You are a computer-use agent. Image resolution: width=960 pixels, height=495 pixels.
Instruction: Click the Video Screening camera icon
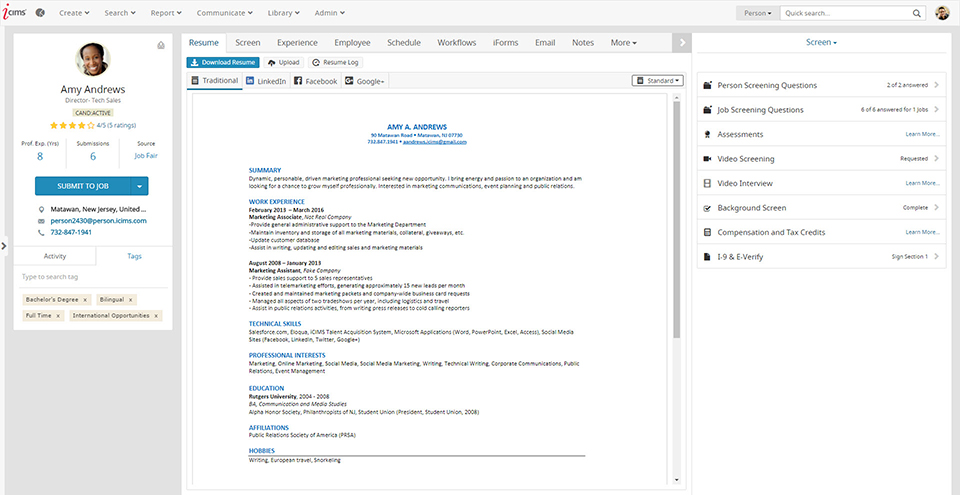click(708, 159)
